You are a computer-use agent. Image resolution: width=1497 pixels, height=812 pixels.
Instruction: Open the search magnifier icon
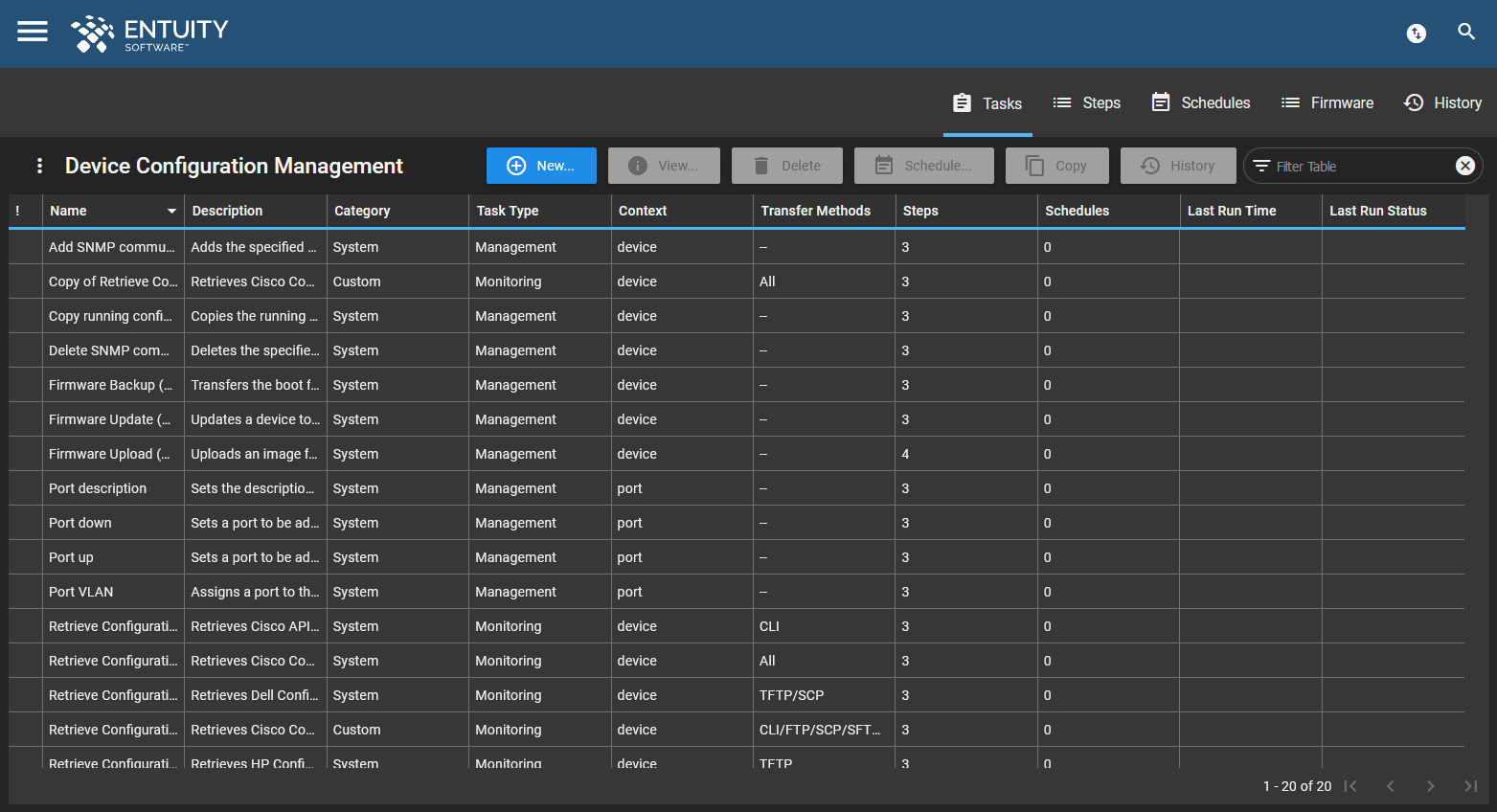pos(1465,32)
